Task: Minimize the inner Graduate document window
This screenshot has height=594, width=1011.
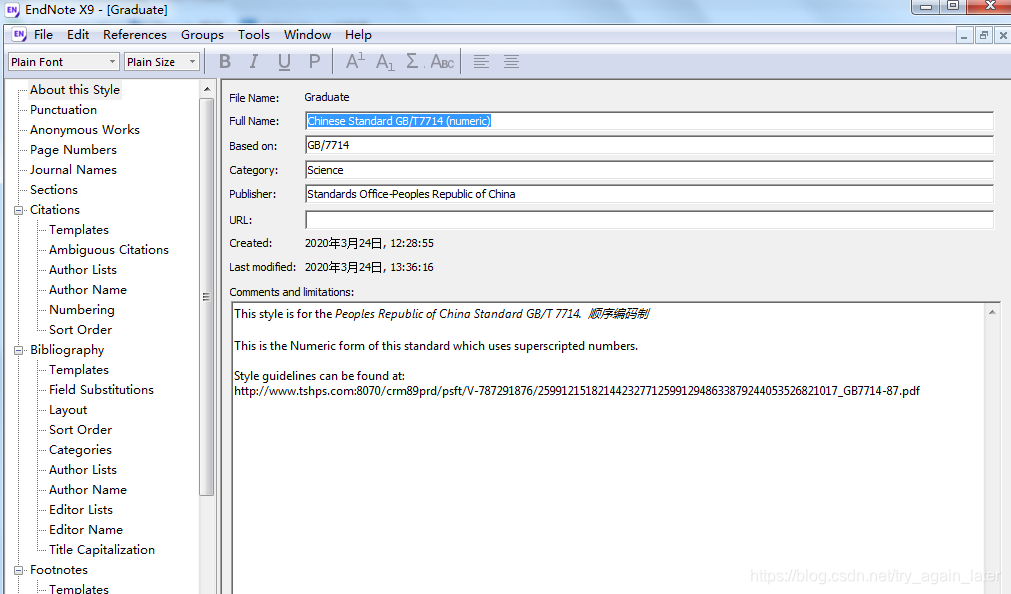Action: (964, 35)
